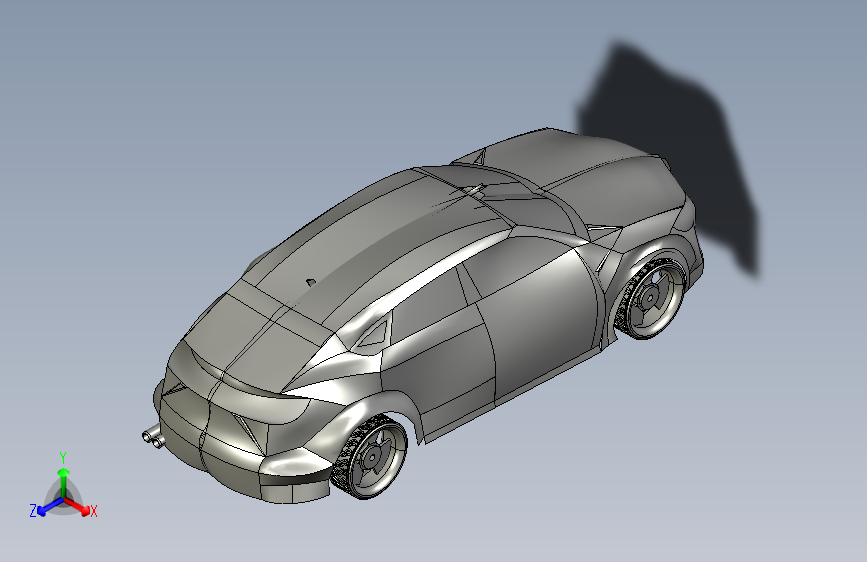This screenshot has height=562, width=867.
Task: Select the twin exhaust pipes on the car
Action: pyautogui.click(x=152, y=436)
